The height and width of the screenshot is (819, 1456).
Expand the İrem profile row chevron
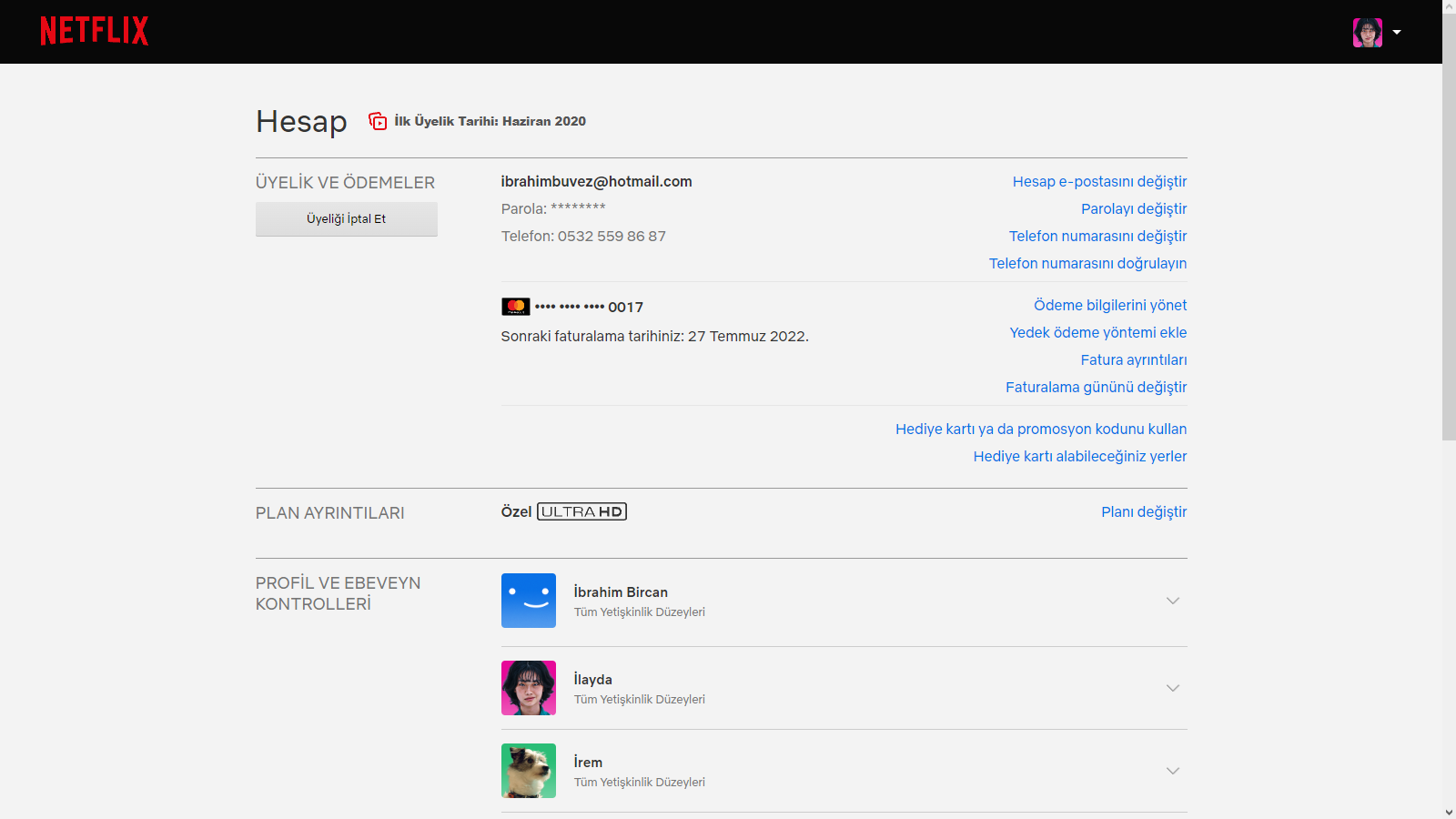click(1172, 771)
